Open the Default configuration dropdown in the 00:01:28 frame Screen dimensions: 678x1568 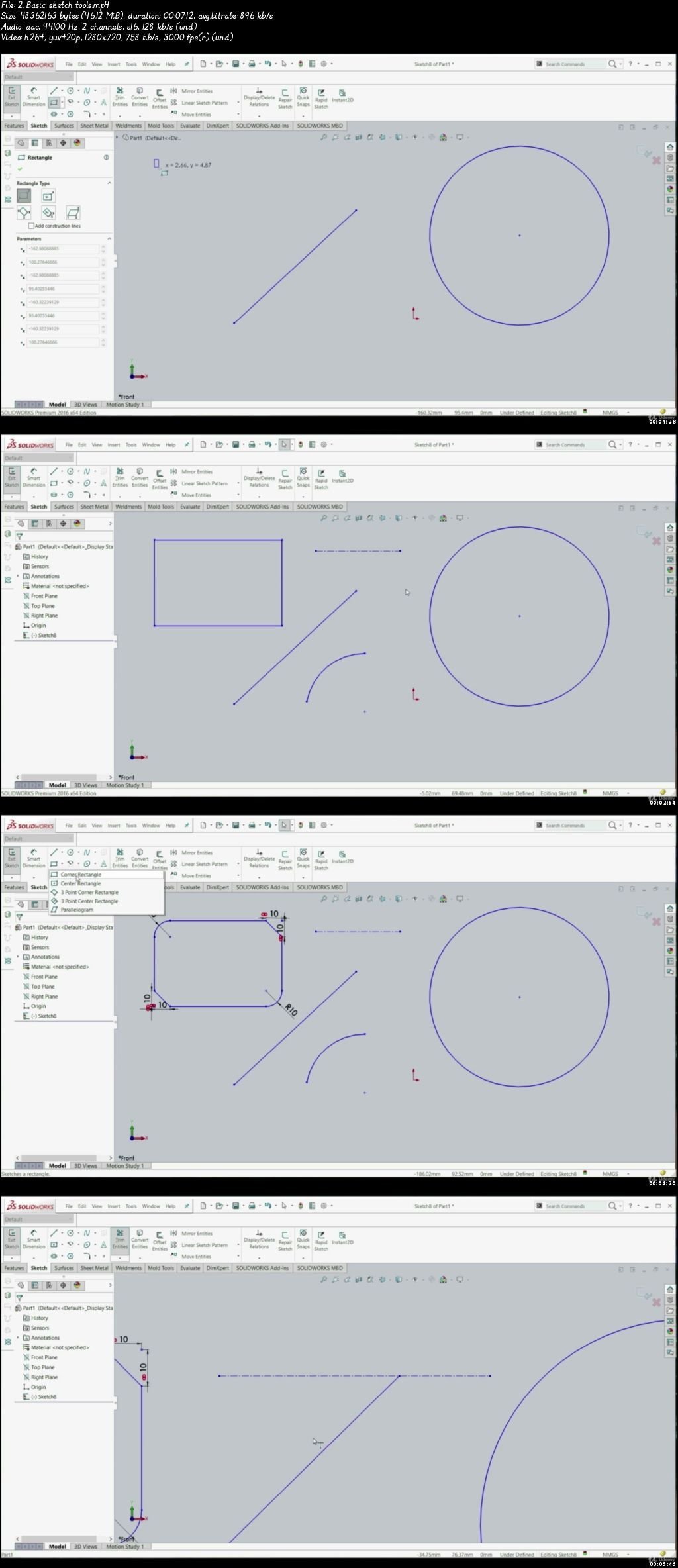[38, 77]
